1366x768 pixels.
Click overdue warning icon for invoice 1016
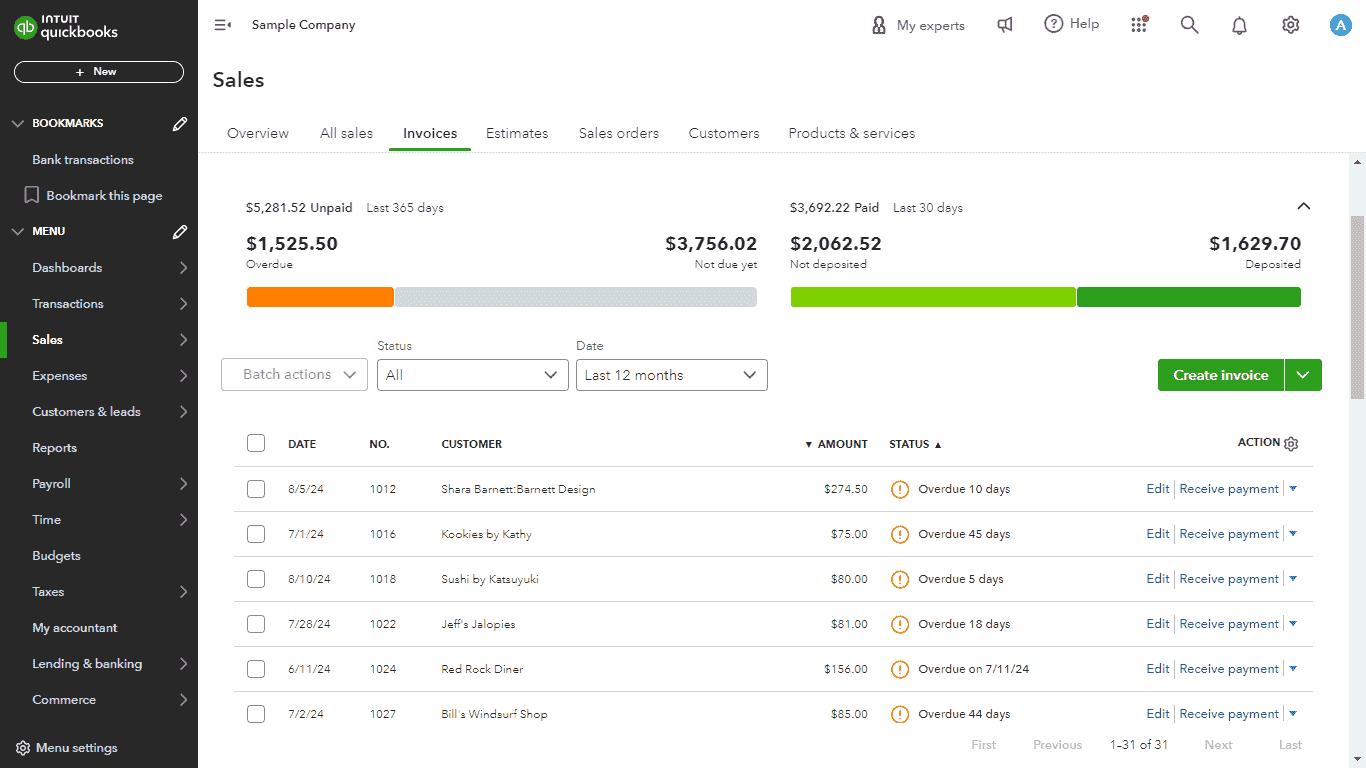[900, 534]
